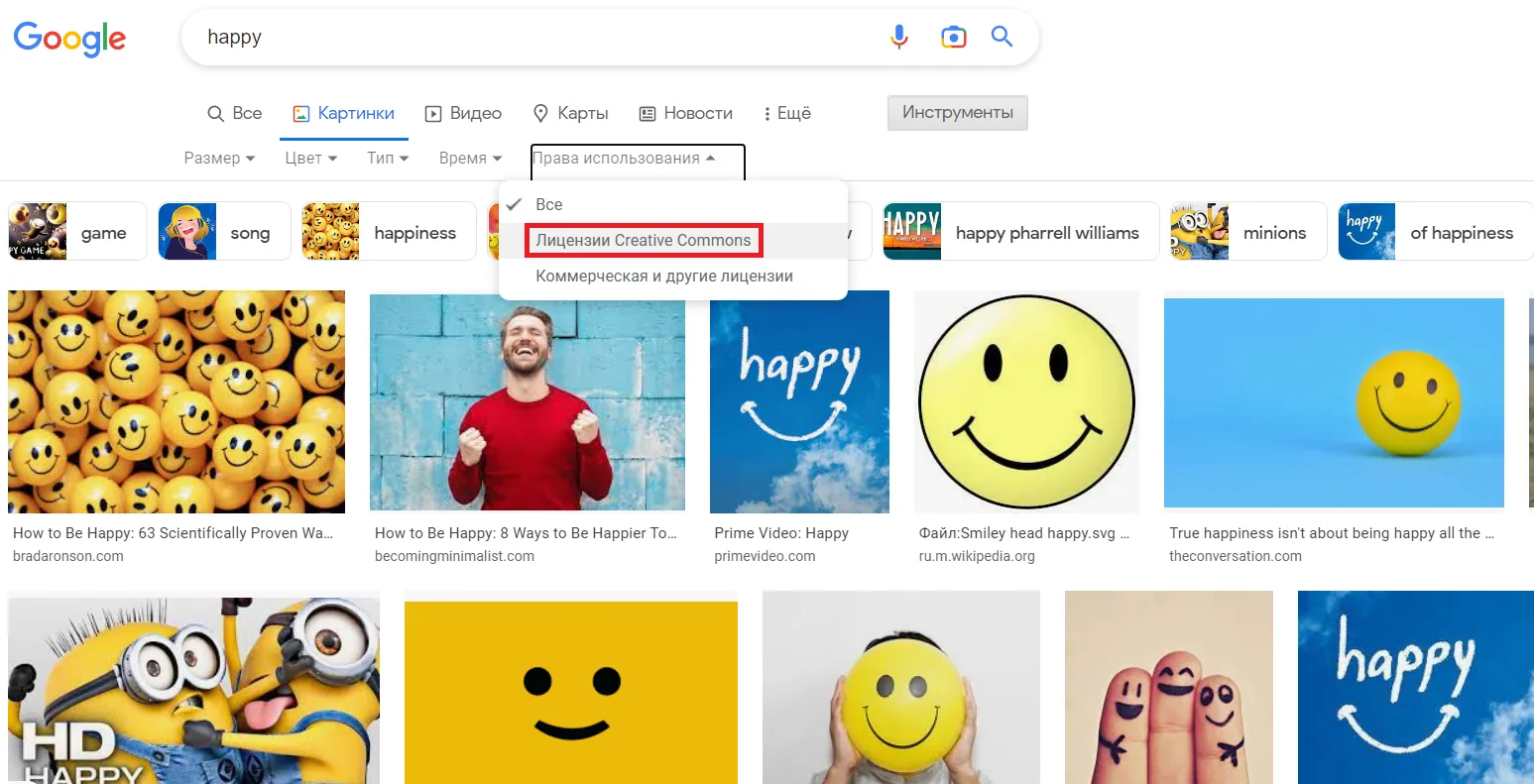
Task: Open 'How to Be Happy: 63 Scientifically' link
Action: (173, 533)
